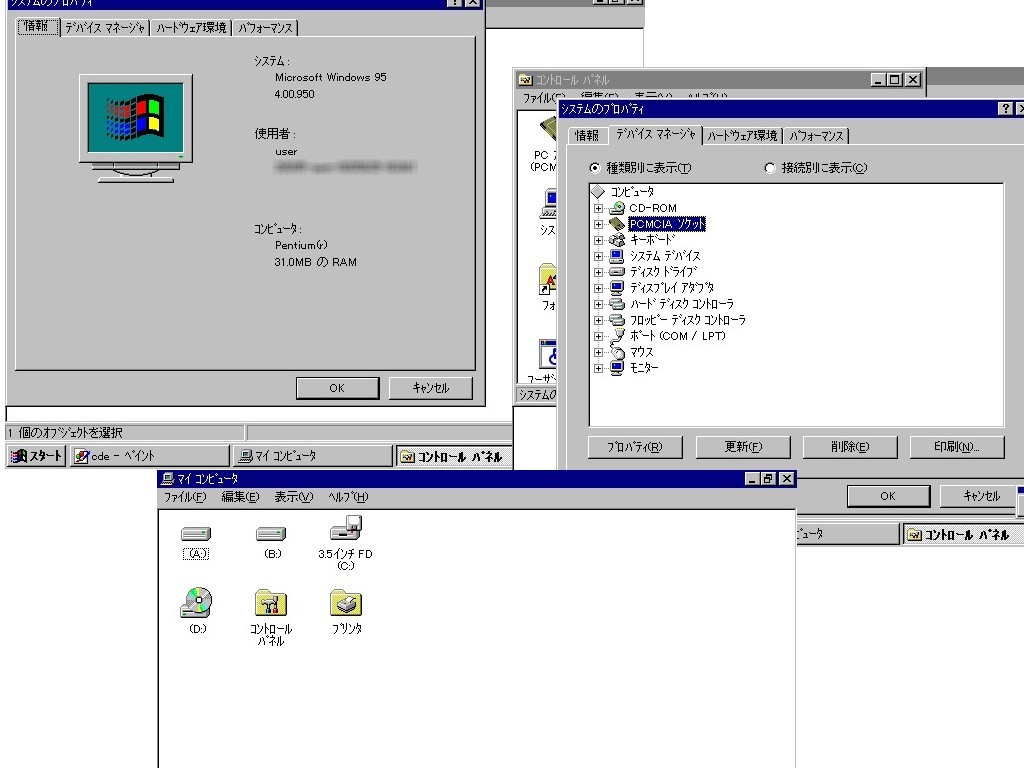Click キャンセル in the left system dialog
This screenshot has width=1024, height=768.
[x=430, y=388]
